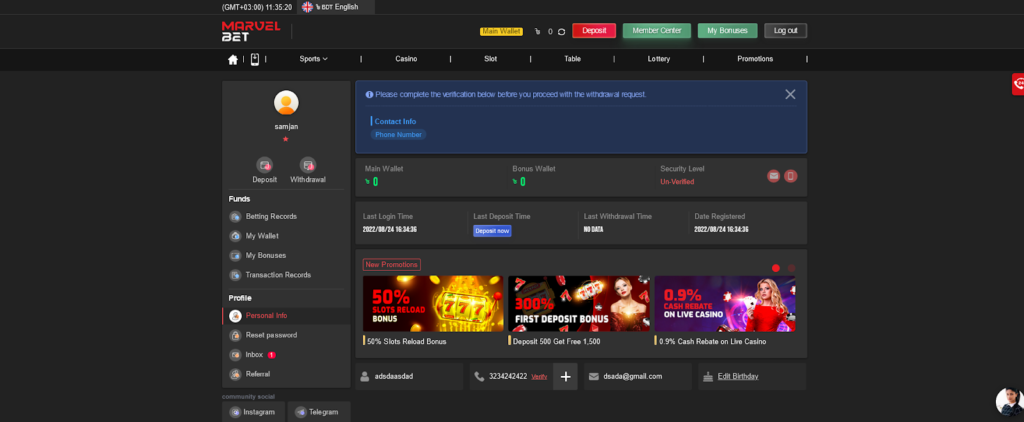Viewport: 1024px width, 422px height.
Task: Click the Un-Verified security status
Action: 677,182
